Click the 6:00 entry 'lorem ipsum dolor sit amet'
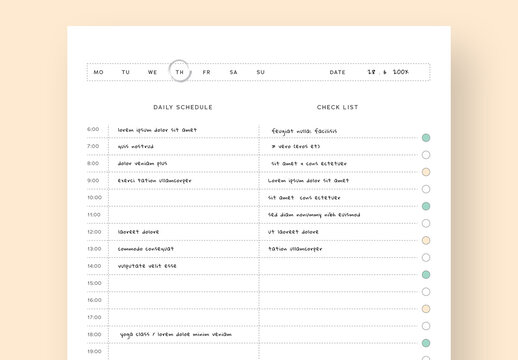518x360 pixels. (157, 130)
